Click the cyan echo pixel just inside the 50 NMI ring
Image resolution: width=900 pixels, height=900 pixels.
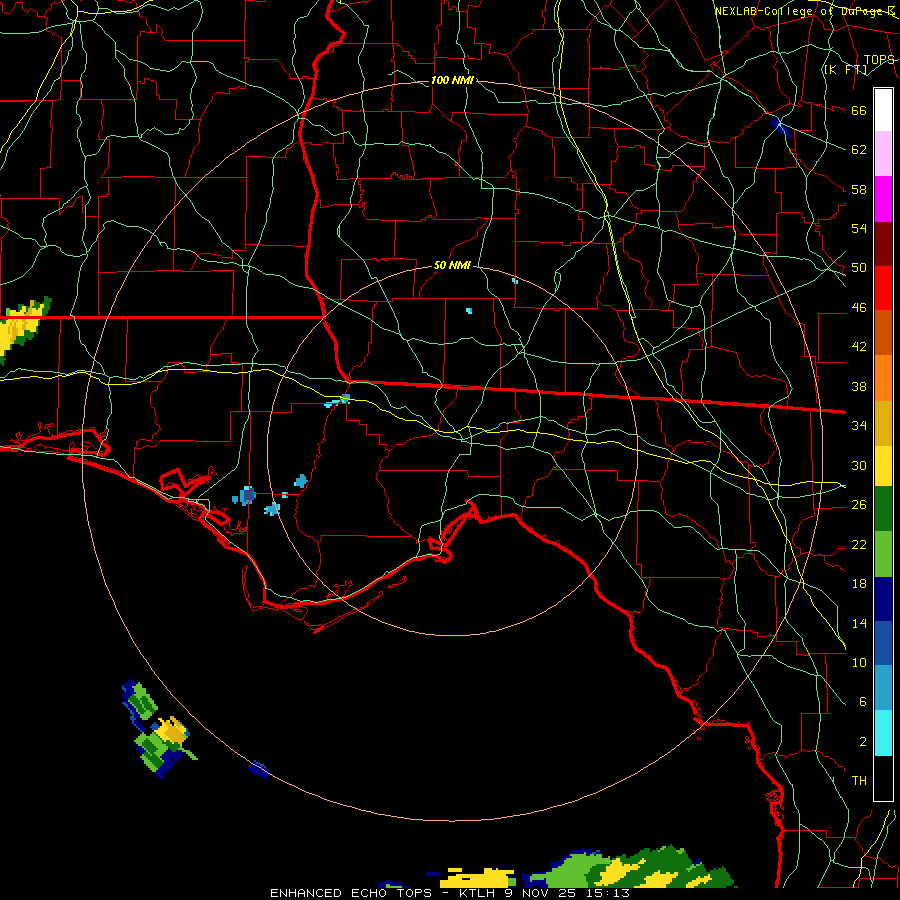click(469, 311)
